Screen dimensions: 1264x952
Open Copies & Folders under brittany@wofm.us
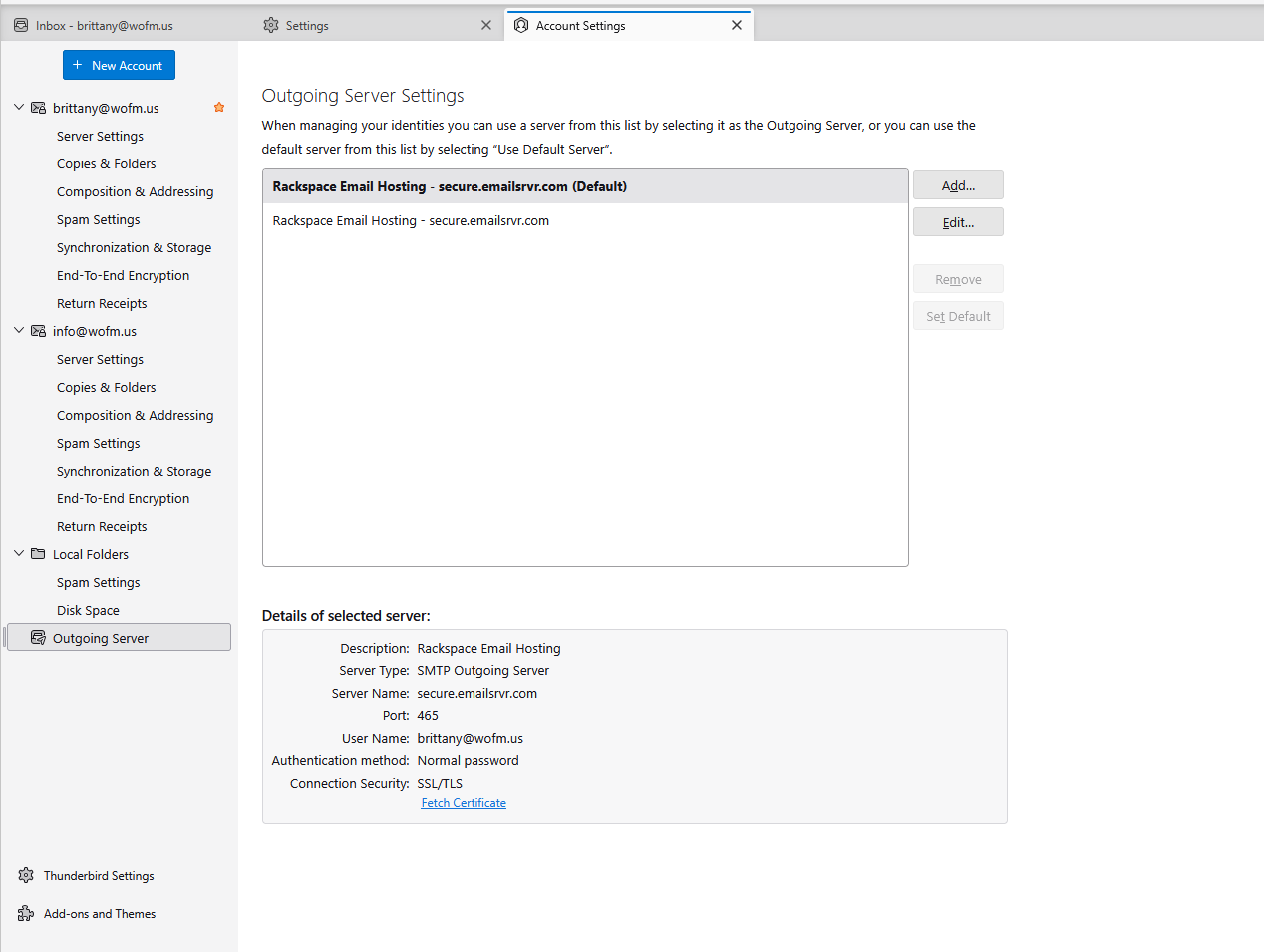107,163
